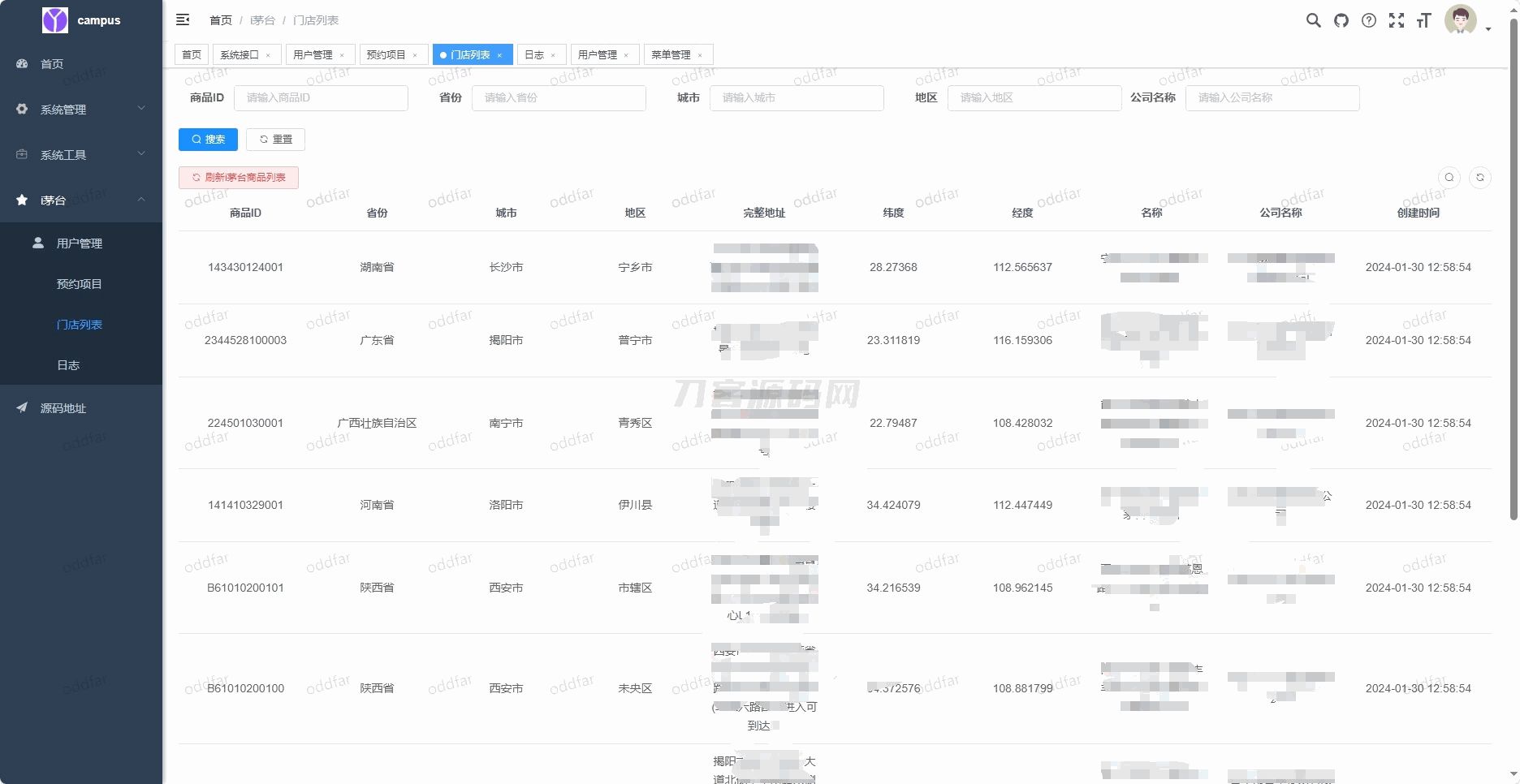Click the search magnifier icon in header
Image resolution: width=1520 pixels, height=784 pixels.
point(1313,20)
